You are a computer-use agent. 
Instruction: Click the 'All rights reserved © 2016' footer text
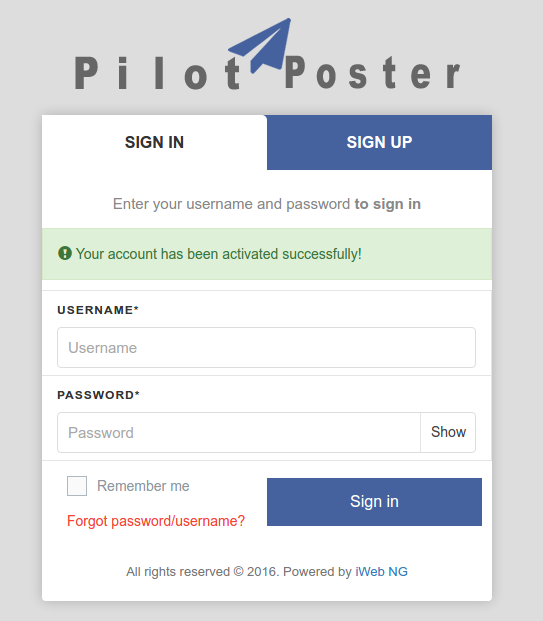203,571
